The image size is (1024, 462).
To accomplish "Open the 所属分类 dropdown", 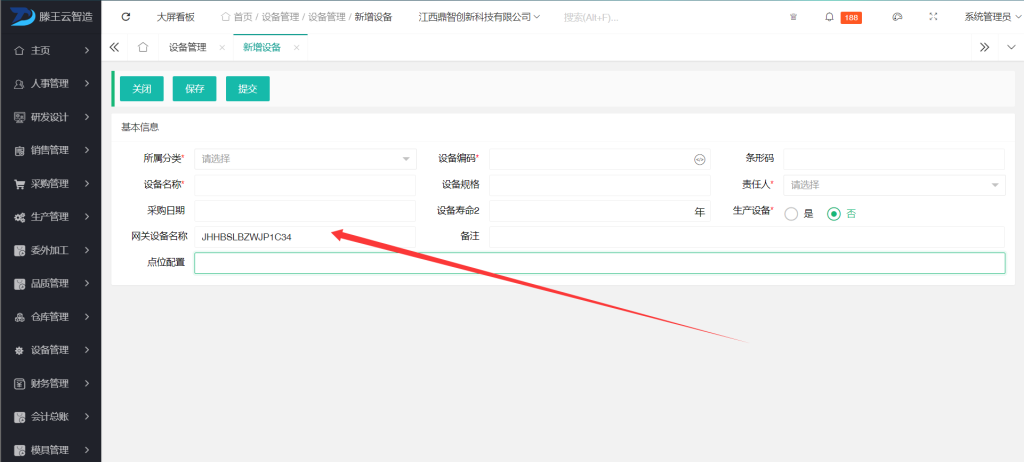I will pos(305,159).
